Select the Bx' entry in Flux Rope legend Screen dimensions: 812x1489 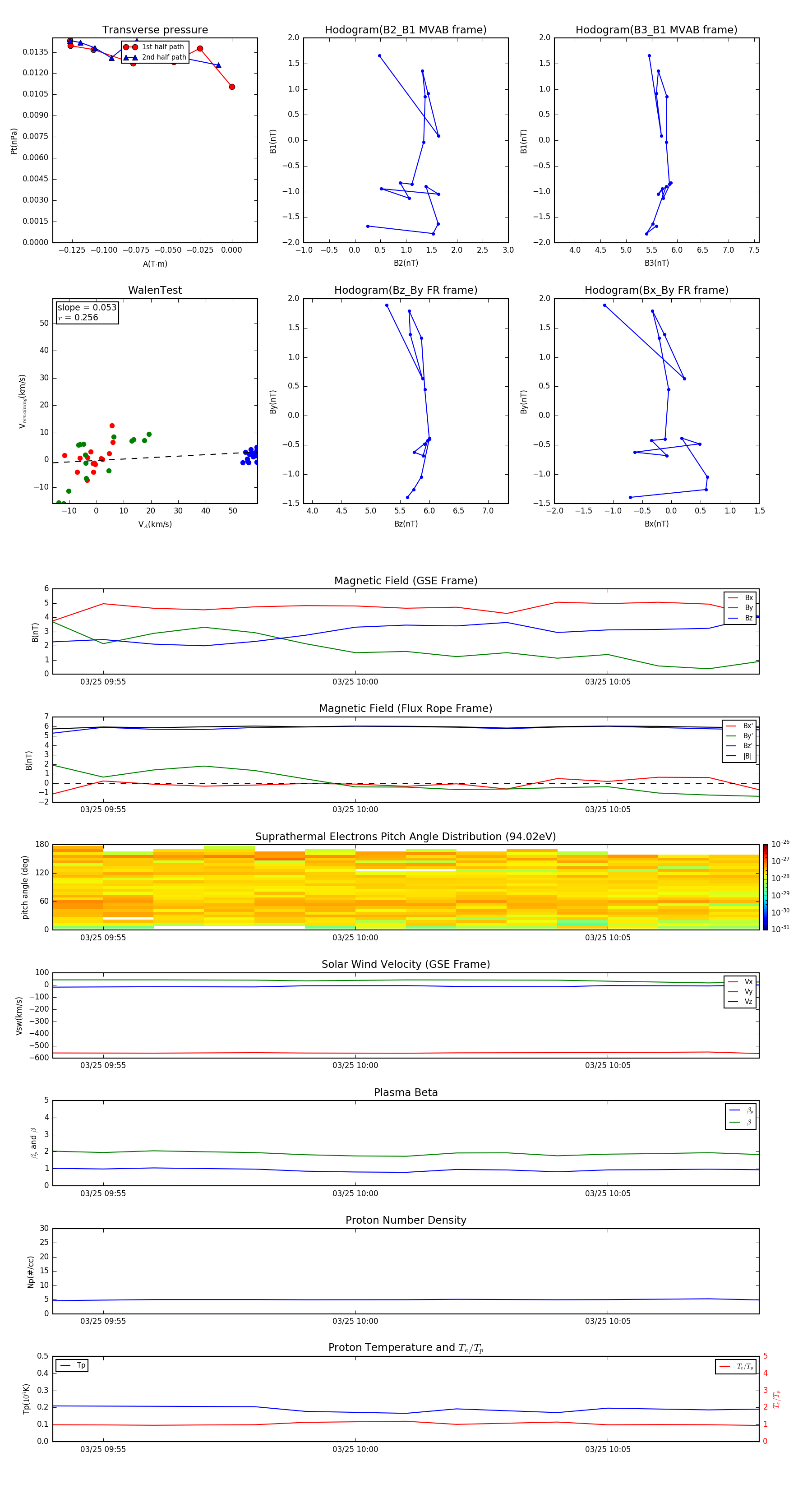pos(739,726)
